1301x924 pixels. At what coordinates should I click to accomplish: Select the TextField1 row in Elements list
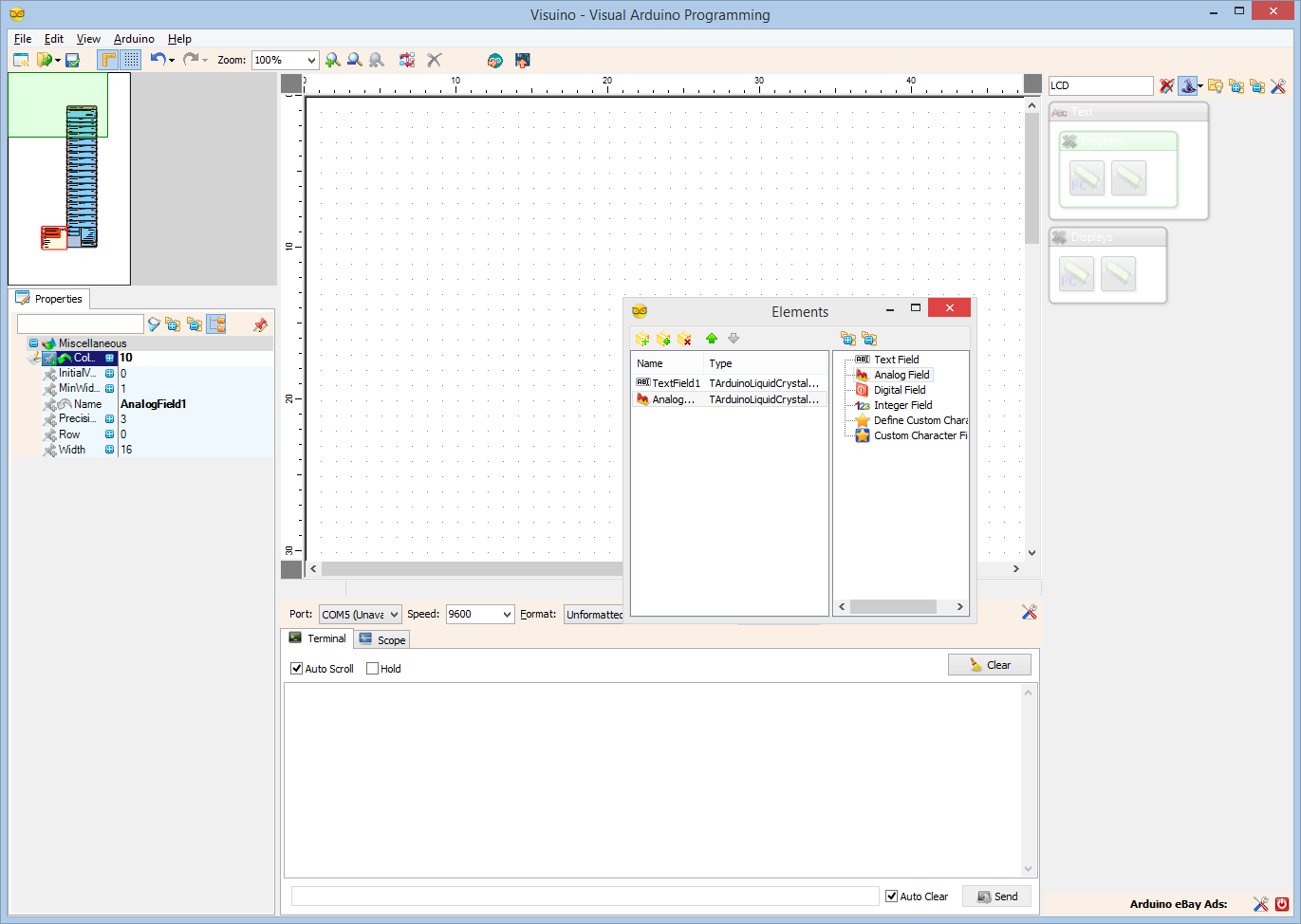tap(729, 383)
